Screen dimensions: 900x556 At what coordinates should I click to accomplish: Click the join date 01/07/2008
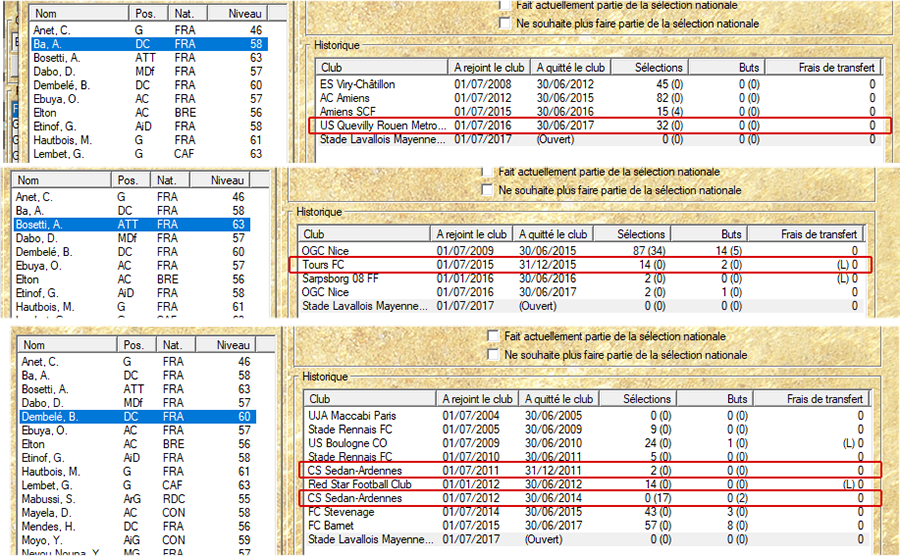482,84
